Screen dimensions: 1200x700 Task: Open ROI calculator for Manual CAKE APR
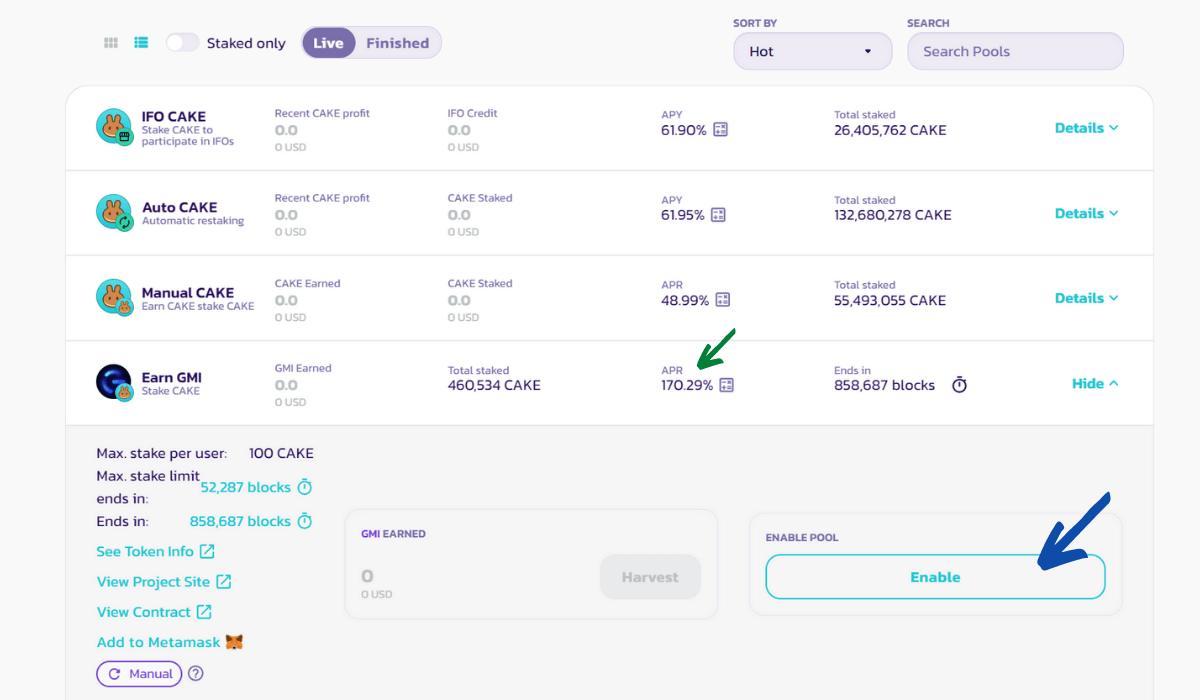722,300
